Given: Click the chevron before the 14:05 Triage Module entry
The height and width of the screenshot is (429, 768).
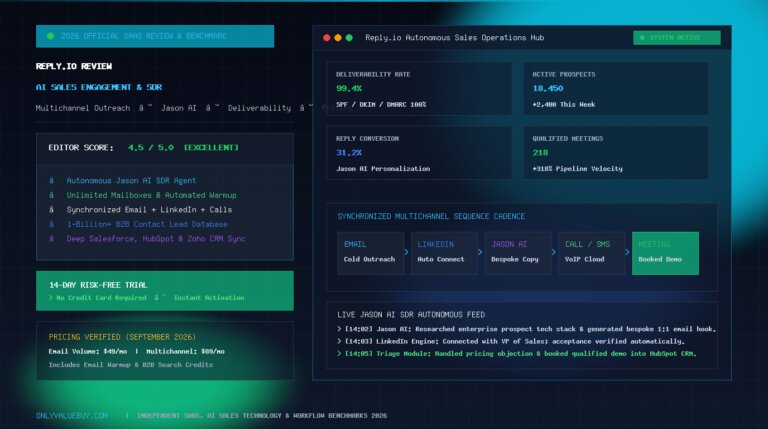Looking at the screenshot, I should click(339, 354).
